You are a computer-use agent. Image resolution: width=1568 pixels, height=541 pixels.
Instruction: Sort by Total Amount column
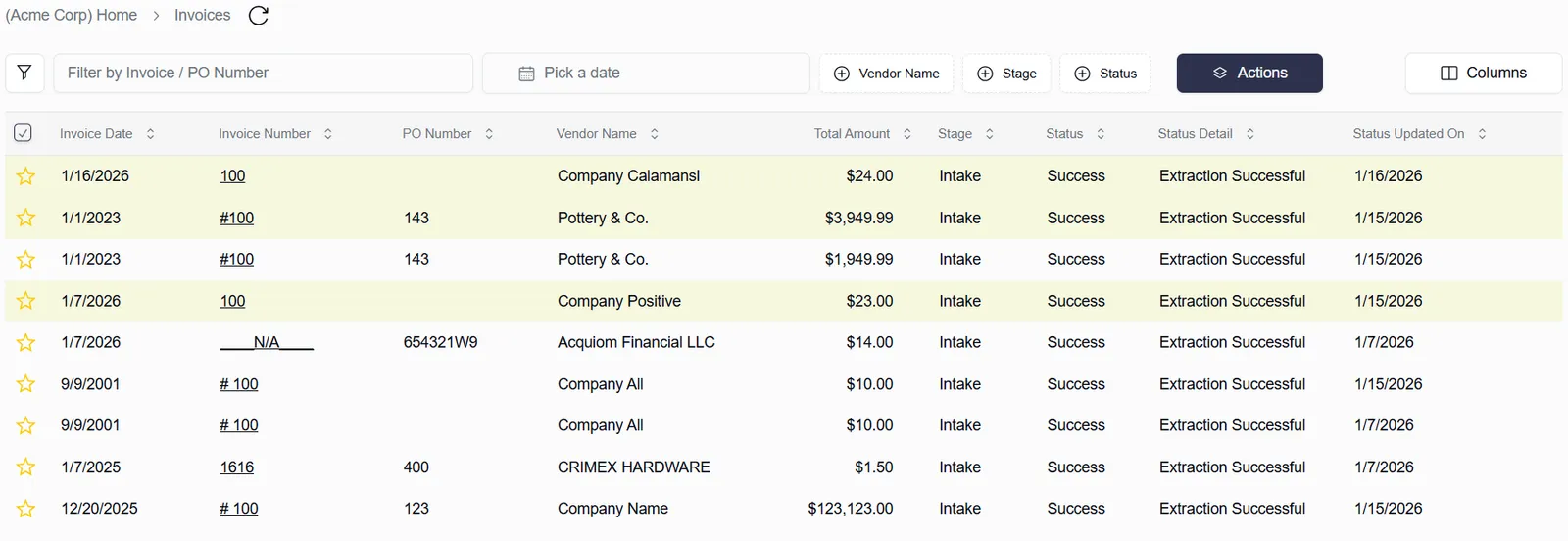click(x=862, y=134)
